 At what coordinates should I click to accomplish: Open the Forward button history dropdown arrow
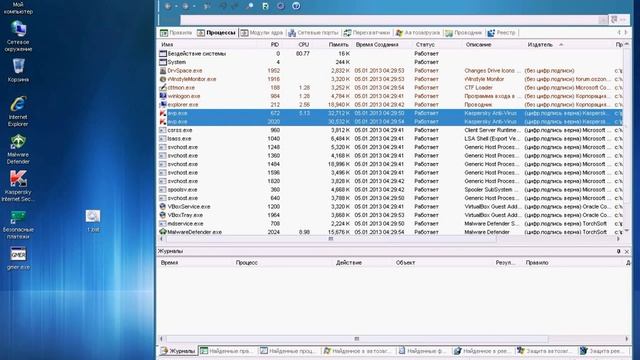click(194, 6)
